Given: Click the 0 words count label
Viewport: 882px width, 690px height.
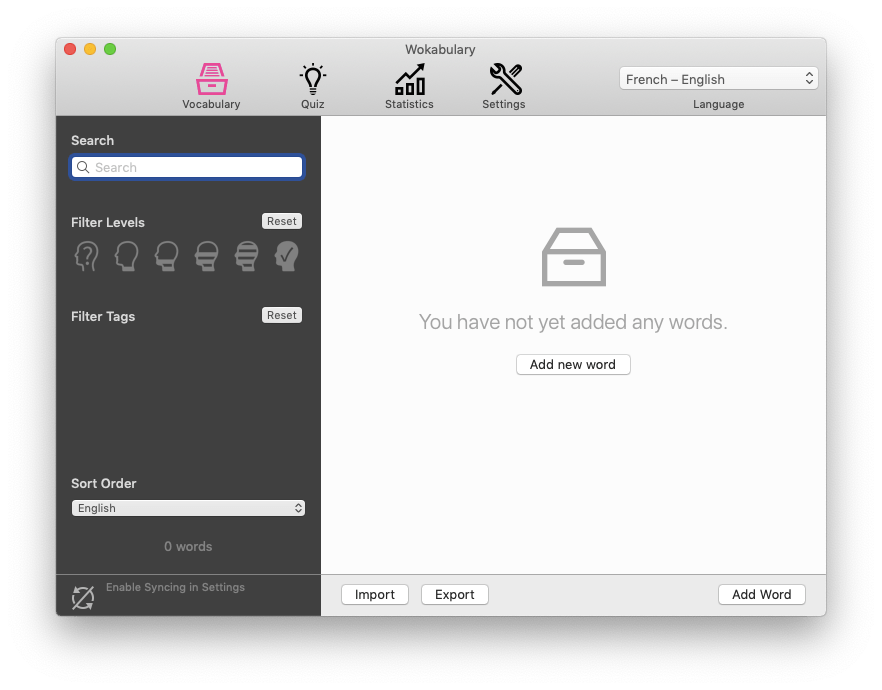Looking at the screenshot, I should tap(188, 546).
